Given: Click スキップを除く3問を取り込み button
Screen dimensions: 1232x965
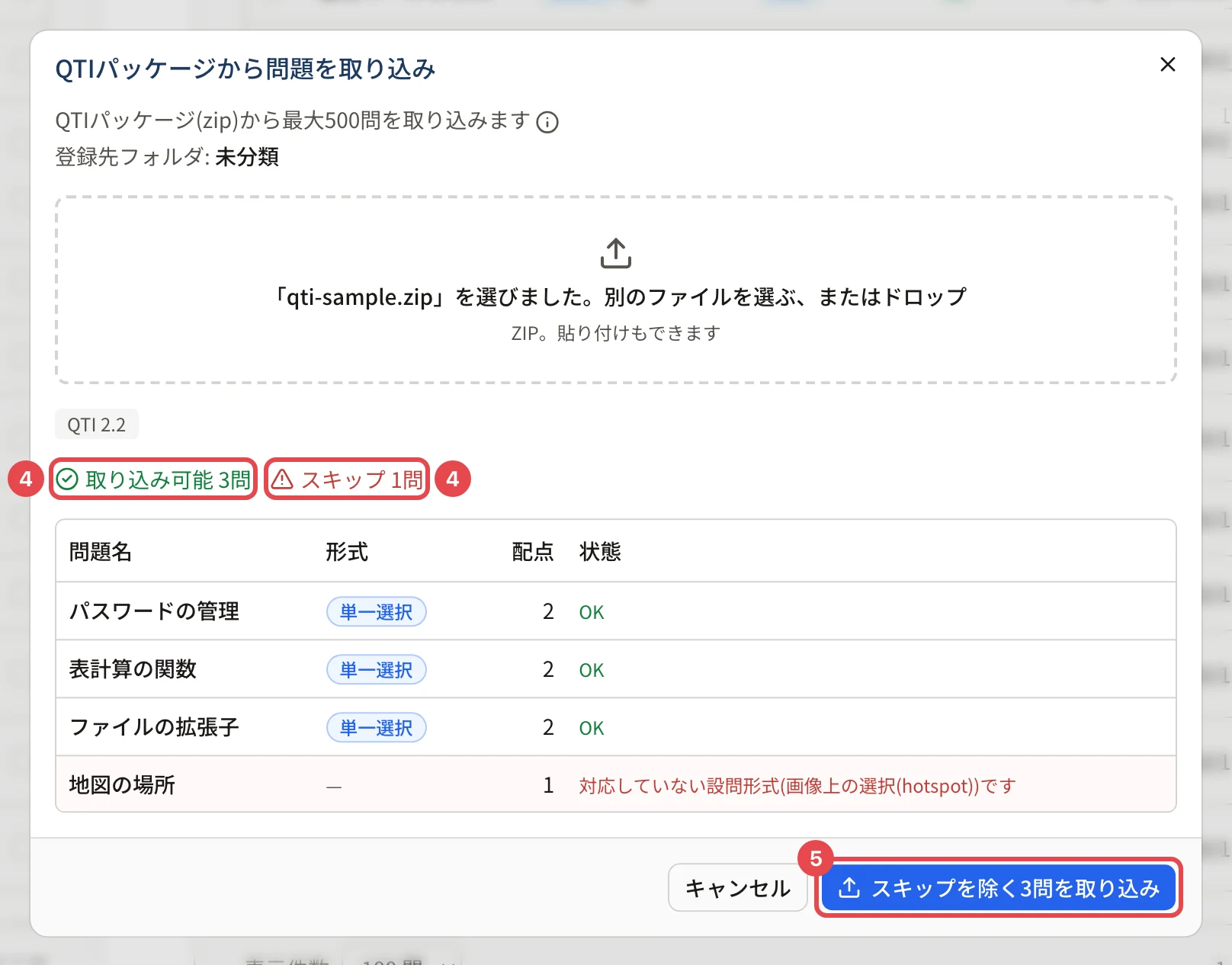Looking at the screenshot, I should (999, 888).
